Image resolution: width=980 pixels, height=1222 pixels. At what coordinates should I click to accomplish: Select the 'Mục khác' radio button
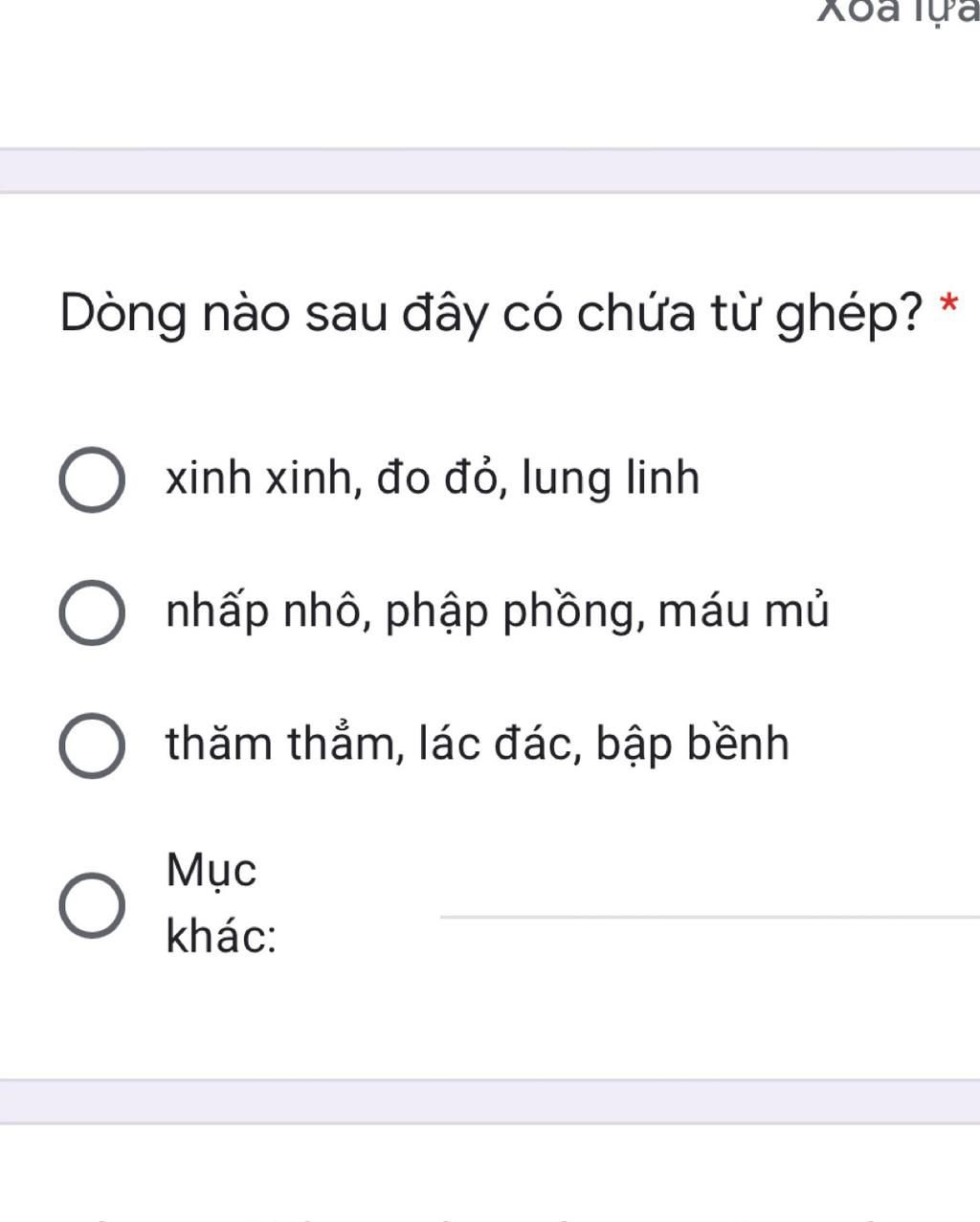(92, 904)
